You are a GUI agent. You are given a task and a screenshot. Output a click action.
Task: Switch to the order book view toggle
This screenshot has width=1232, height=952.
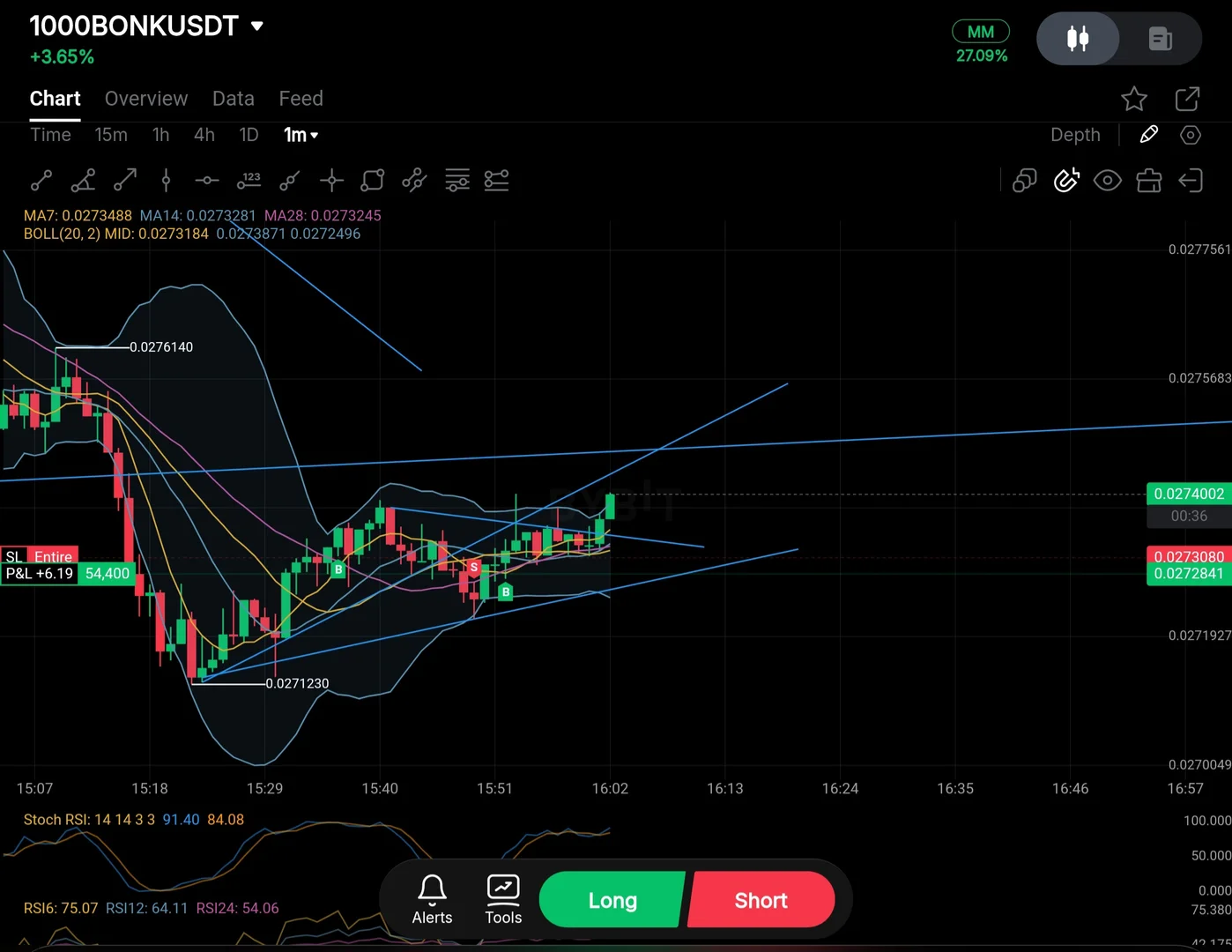tap(1161, 39)
